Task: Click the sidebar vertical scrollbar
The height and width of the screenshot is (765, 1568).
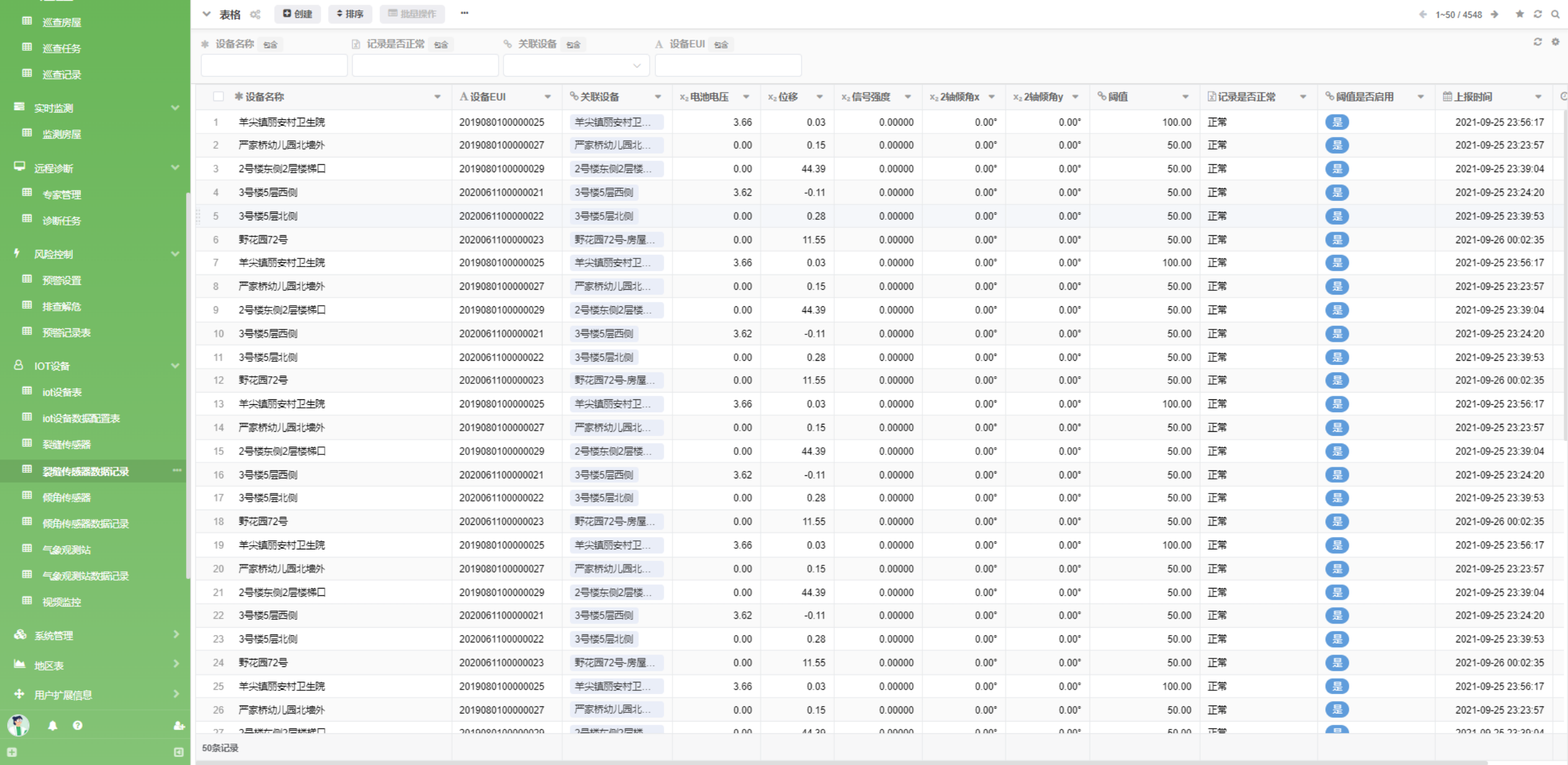Action: pyautogui.click(x=187, y=386)
